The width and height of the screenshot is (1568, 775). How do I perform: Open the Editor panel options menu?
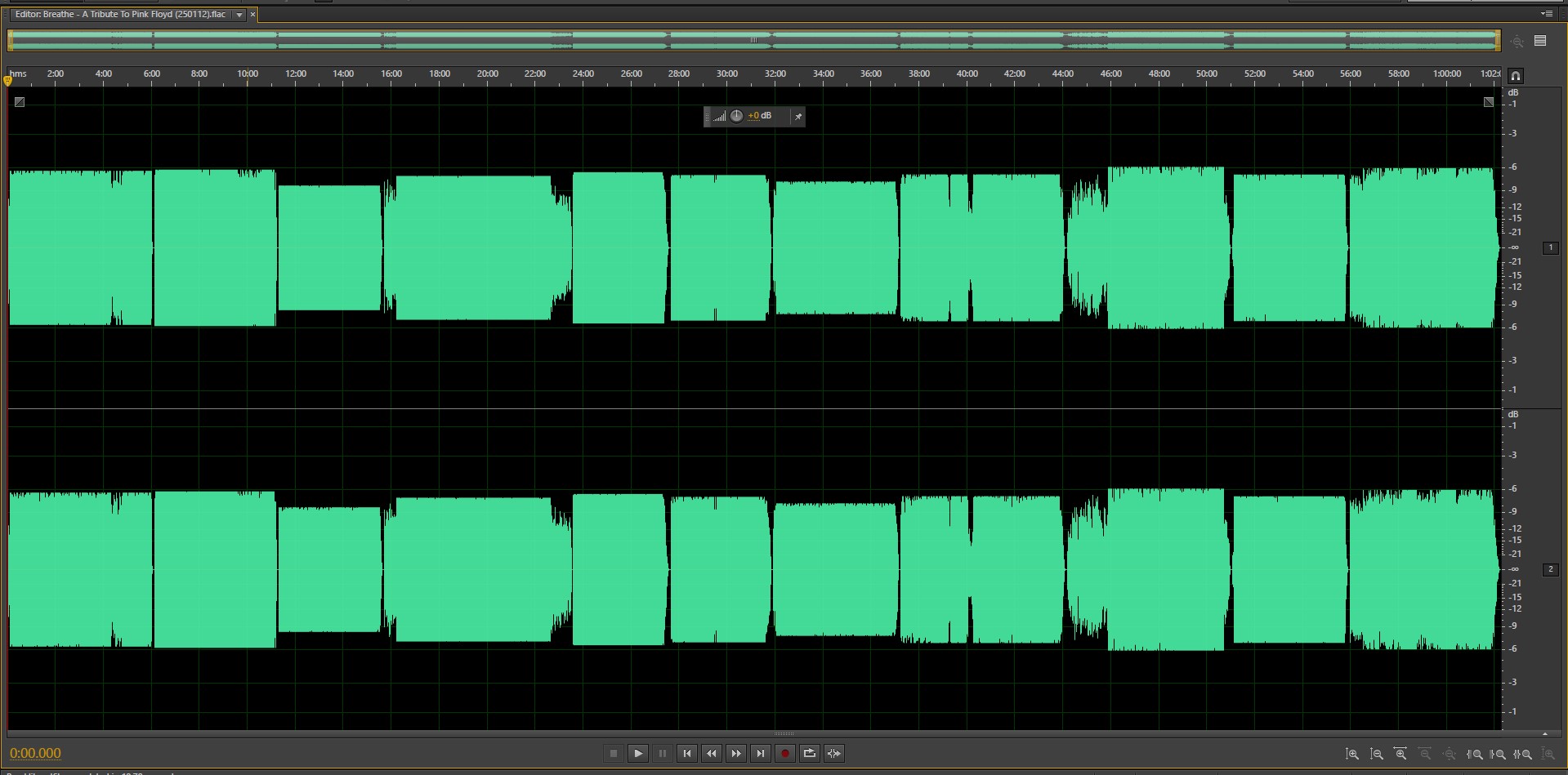pos(1546,14)
